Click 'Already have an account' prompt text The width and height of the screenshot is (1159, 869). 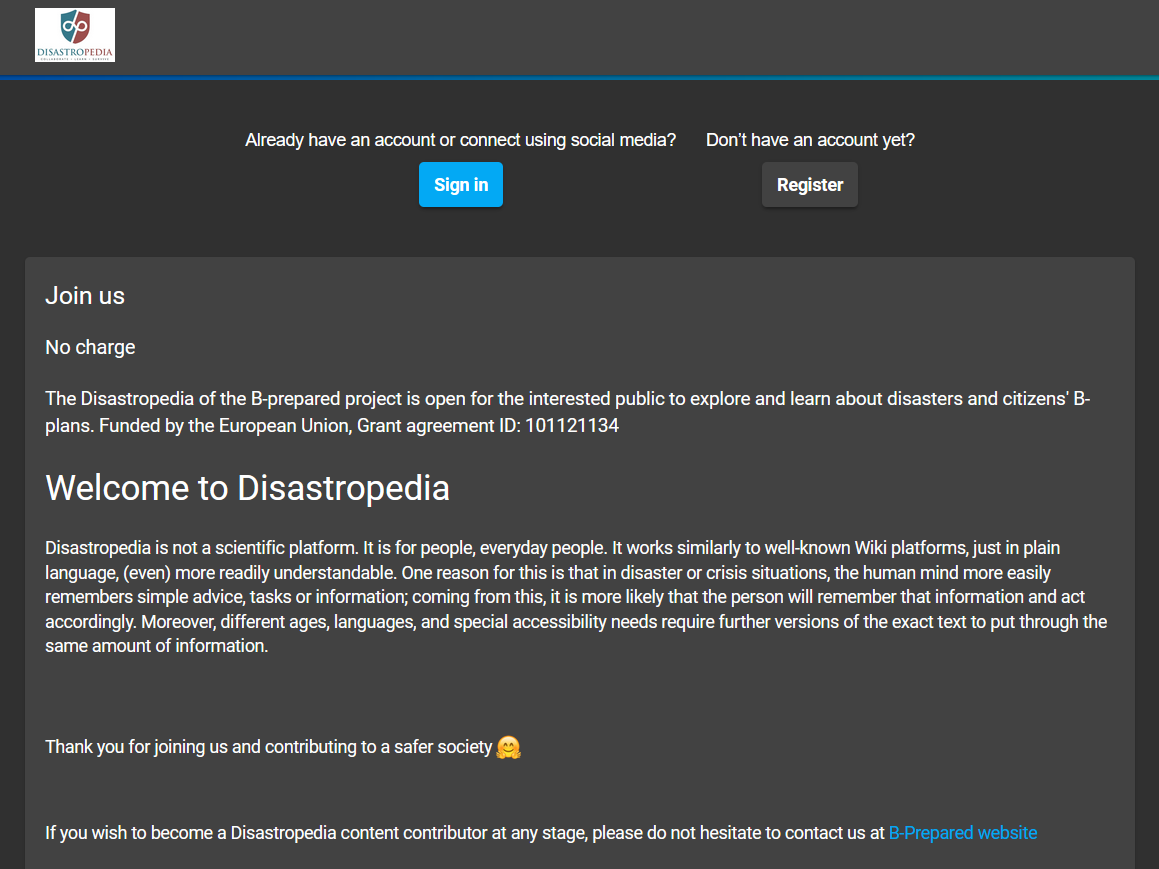coord(460,140)
